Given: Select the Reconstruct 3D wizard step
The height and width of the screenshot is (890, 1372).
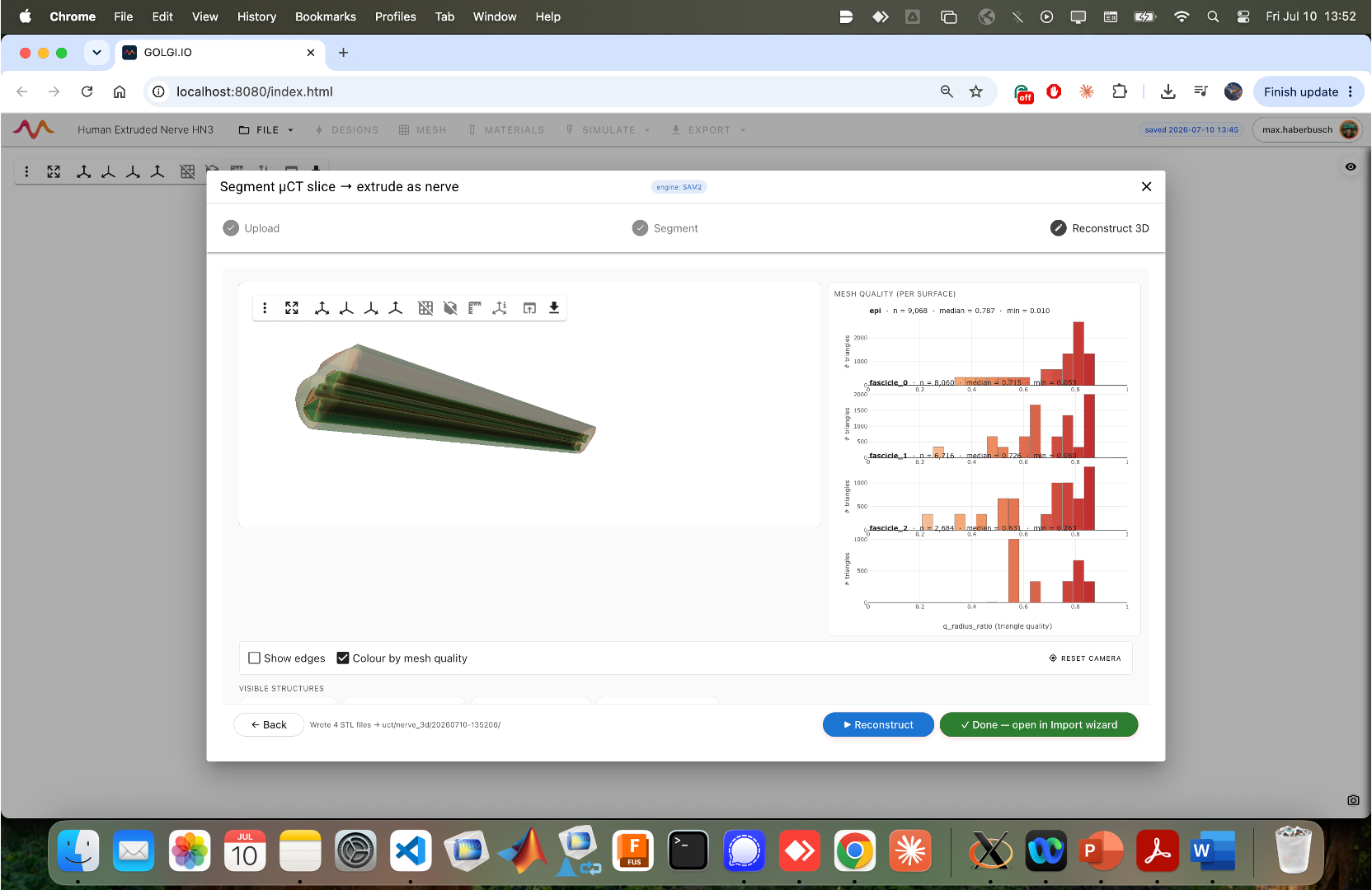Looking at the screenshot, I should [1100, 228].
